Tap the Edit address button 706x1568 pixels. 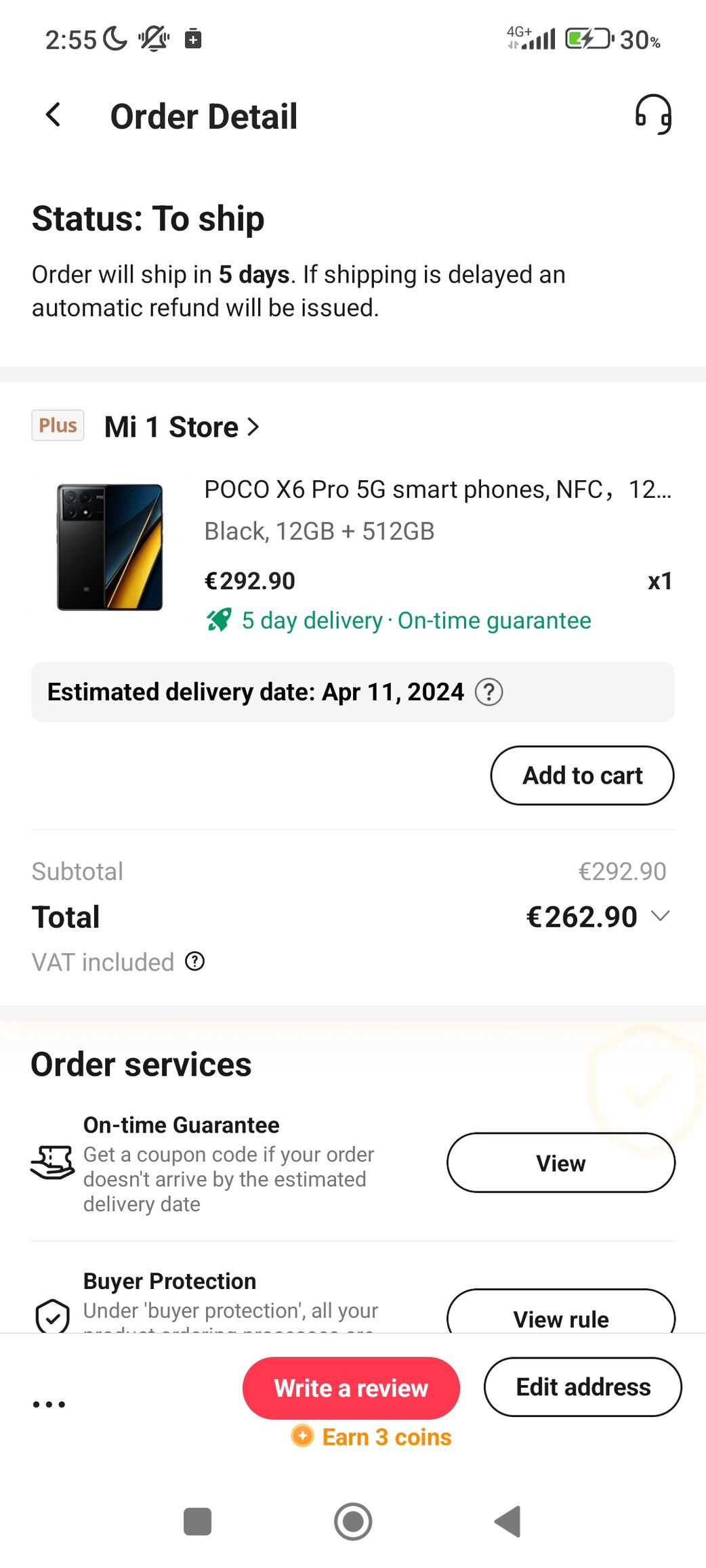click(583, 1387)
